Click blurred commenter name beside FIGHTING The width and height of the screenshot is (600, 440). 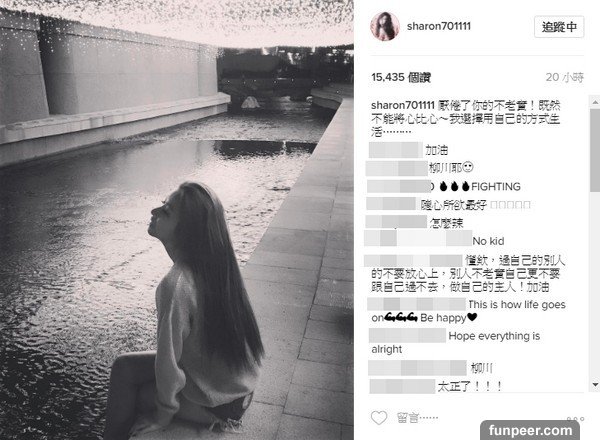click(398, 186)
